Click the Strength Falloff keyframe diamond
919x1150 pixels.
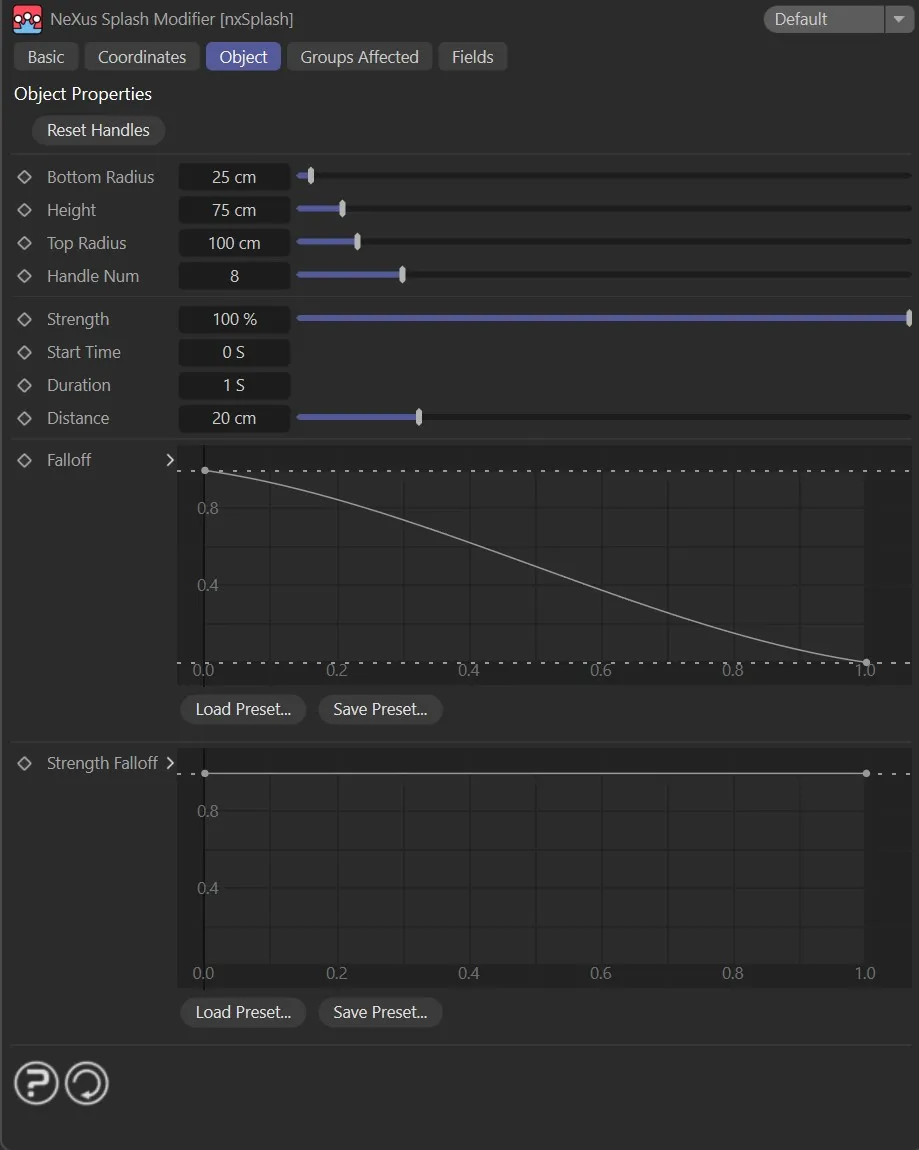pyautogui.click(x=25, y=763)
